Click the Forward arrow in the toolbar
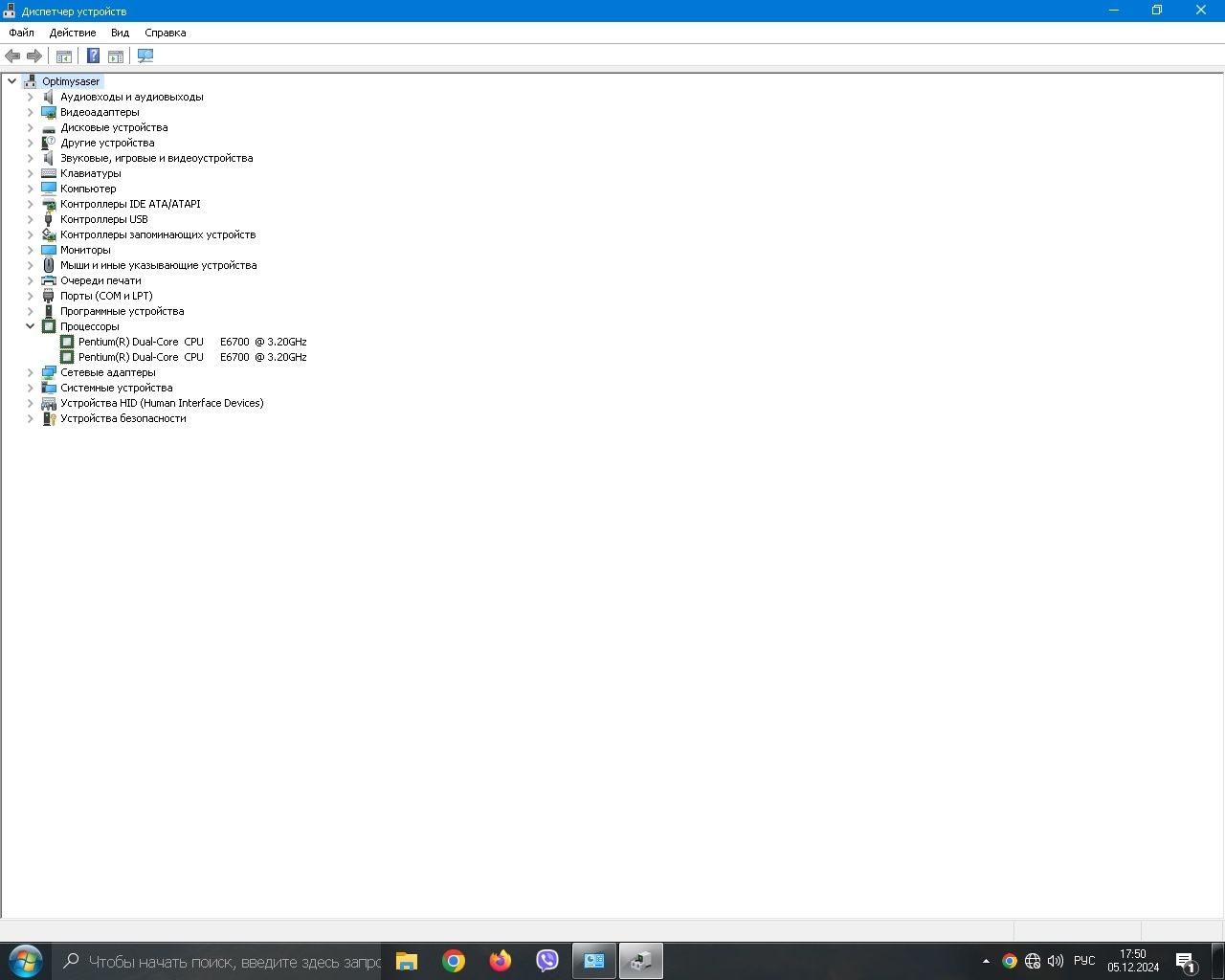 tap(34, 56)
